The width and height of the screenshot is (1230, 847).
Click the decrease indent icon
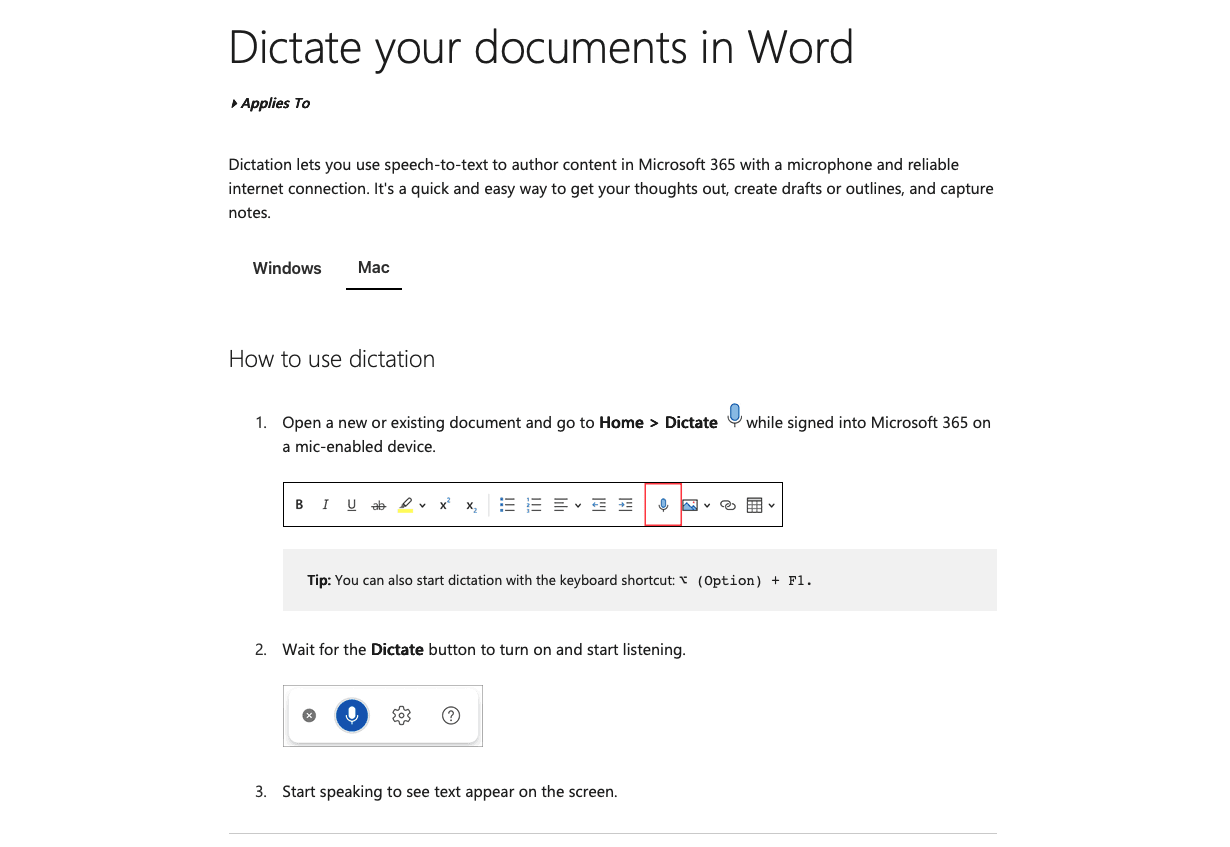599,505
